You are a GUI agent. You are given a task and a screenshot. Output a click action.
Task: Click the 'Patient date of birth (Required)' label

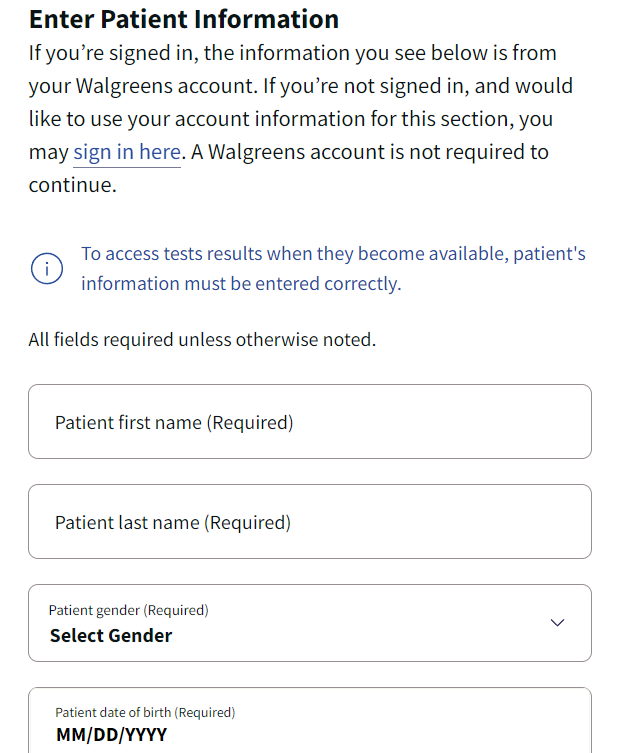tap(145, 713)
